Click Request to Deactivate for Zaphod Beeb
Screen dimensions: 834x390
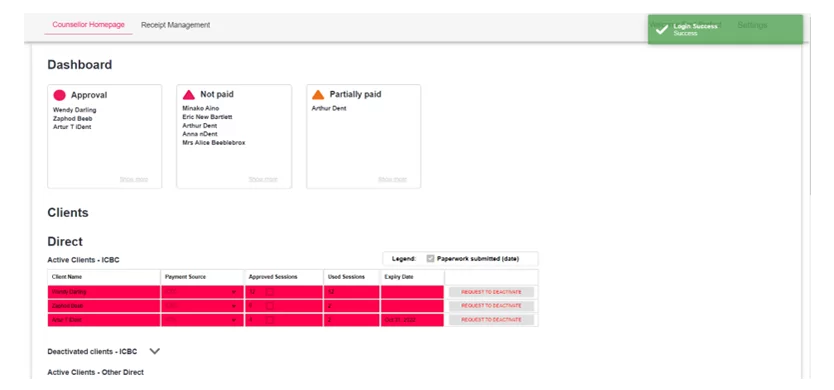[491, 306]
